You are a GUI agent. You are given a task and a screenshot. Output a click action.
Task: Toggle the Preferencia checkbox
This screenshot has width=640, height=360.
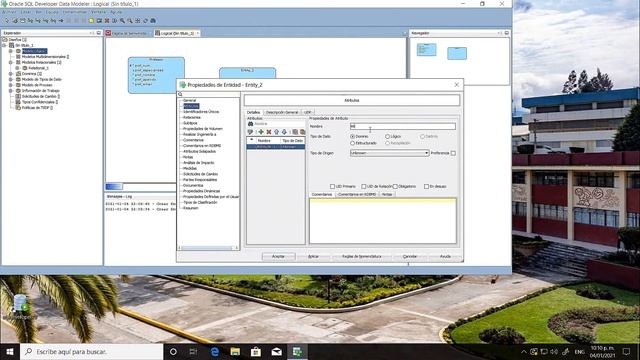[x=453, y=153]
